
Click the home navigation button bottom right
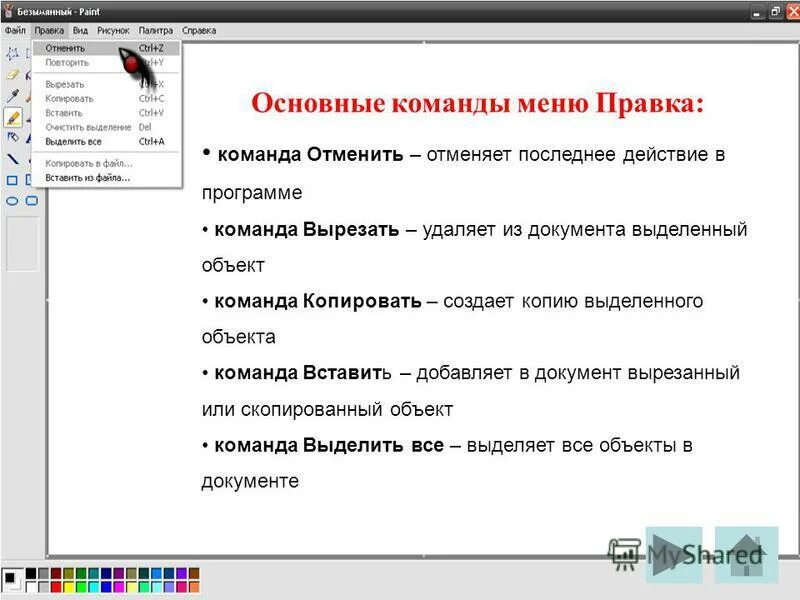coord(744,551)
